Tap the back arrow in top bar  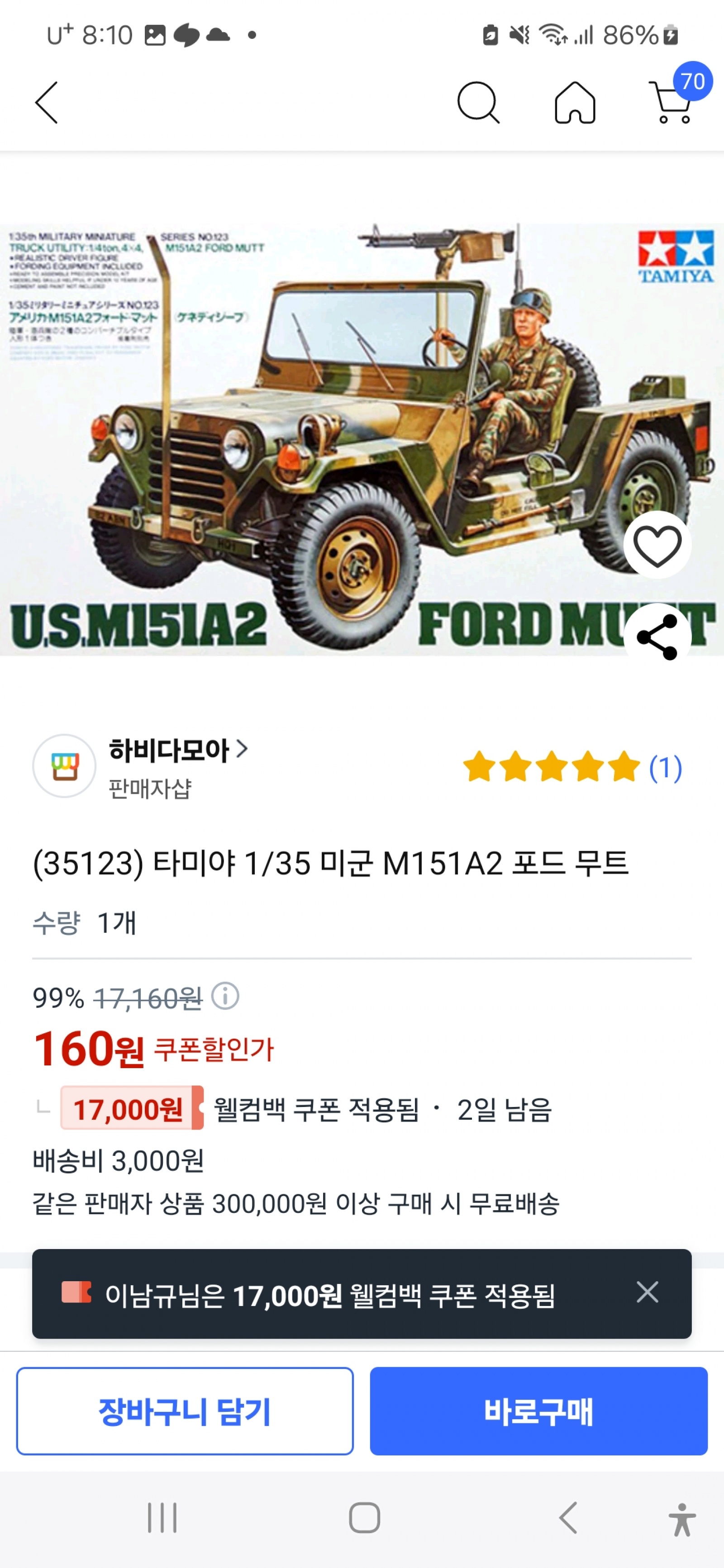pos(47,103)
